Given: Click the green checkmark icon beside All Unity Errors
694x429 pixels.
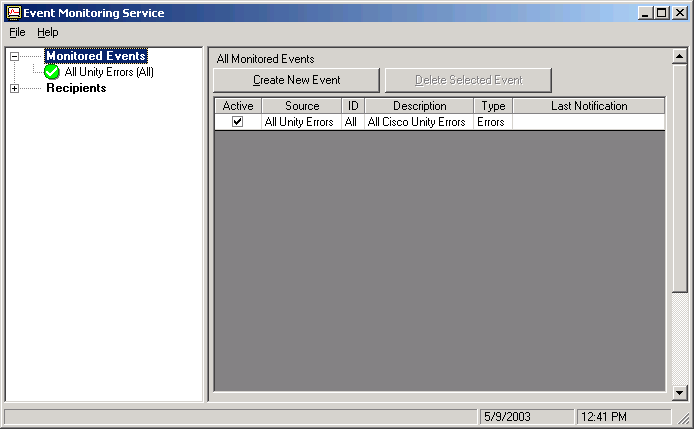Looking at the screenshot, I should pos(52,72).
